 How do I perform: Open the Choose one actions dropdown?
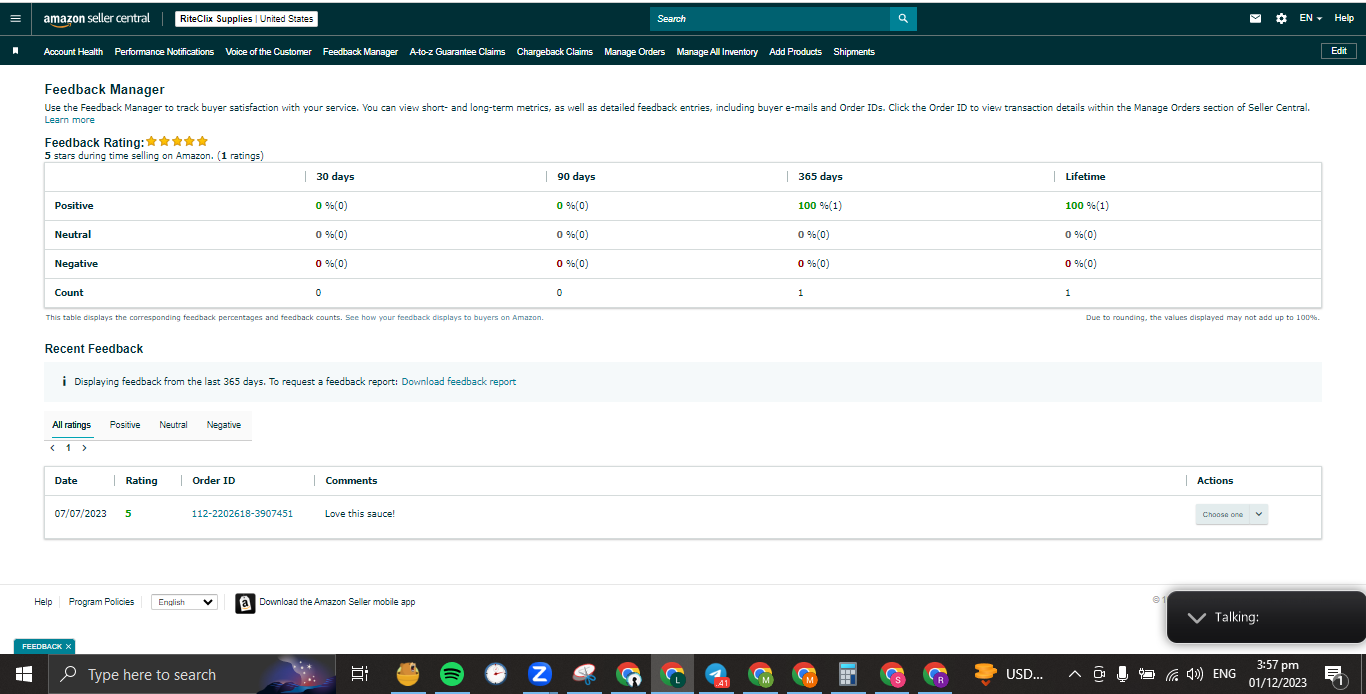pos(1231,514)
